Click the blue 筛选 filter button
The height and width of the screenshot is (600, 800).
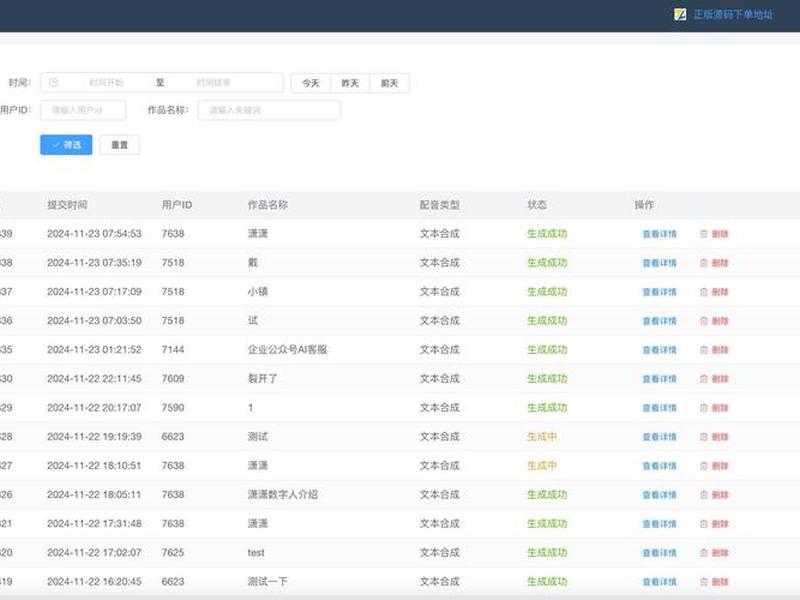[66, 145]
